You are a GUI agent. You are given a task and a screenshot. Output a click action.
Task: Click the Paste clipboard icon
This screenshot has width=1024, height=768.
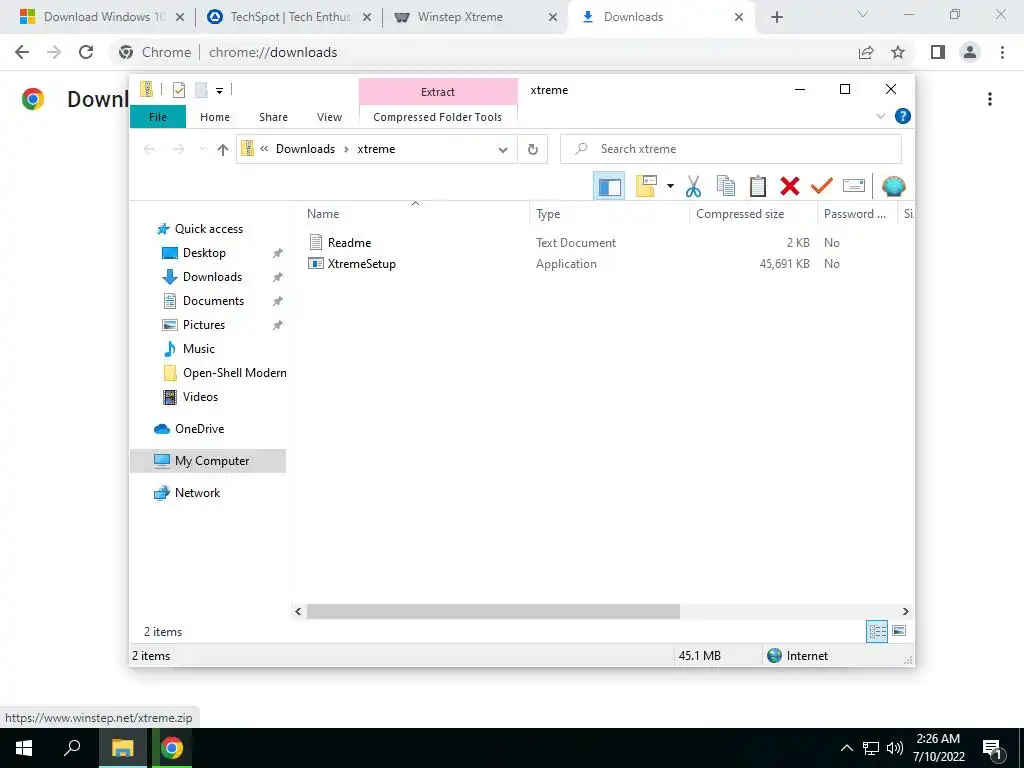click(758, 187)
